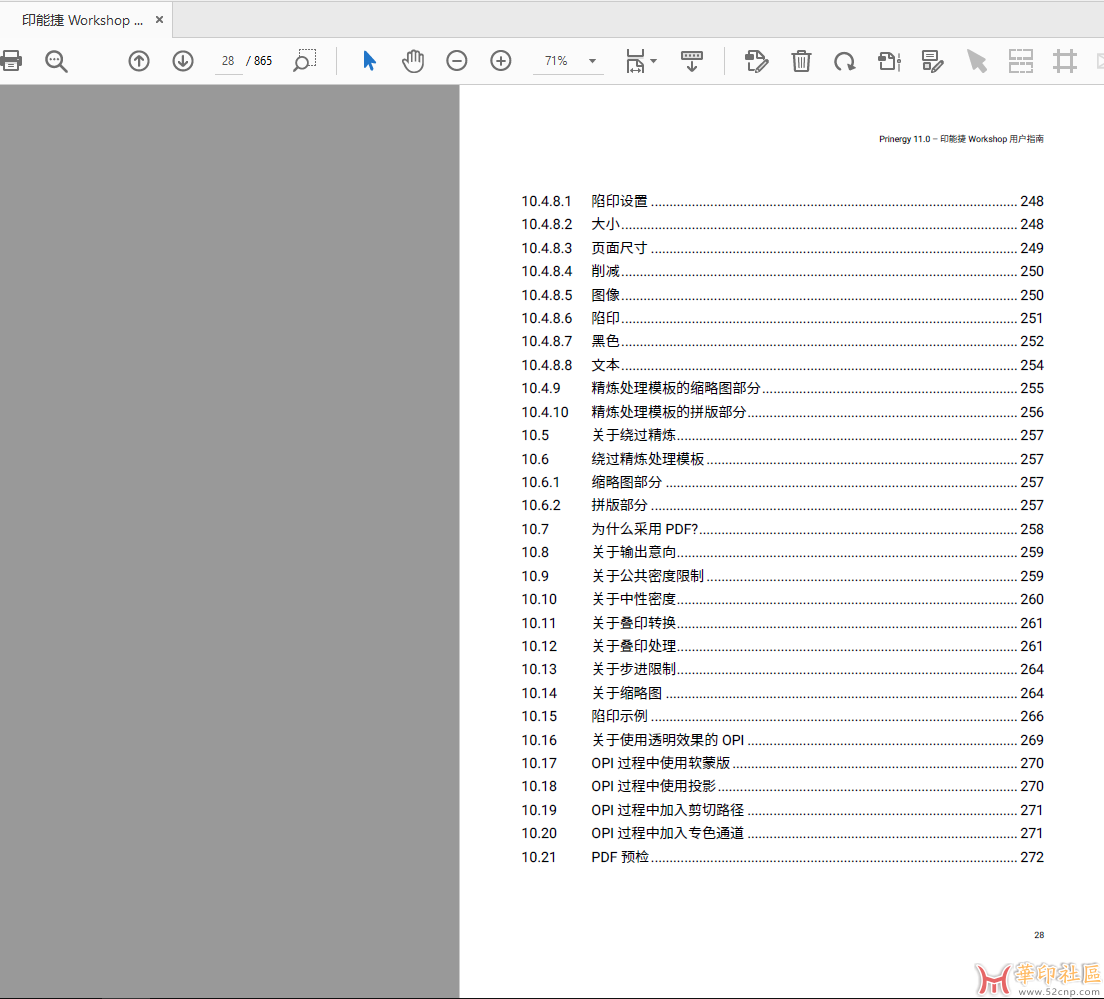Screen dimensions: 1104x999
Task: Switch to the 印能捷 Workshop document tab
Action: click(x=82, y=20)
